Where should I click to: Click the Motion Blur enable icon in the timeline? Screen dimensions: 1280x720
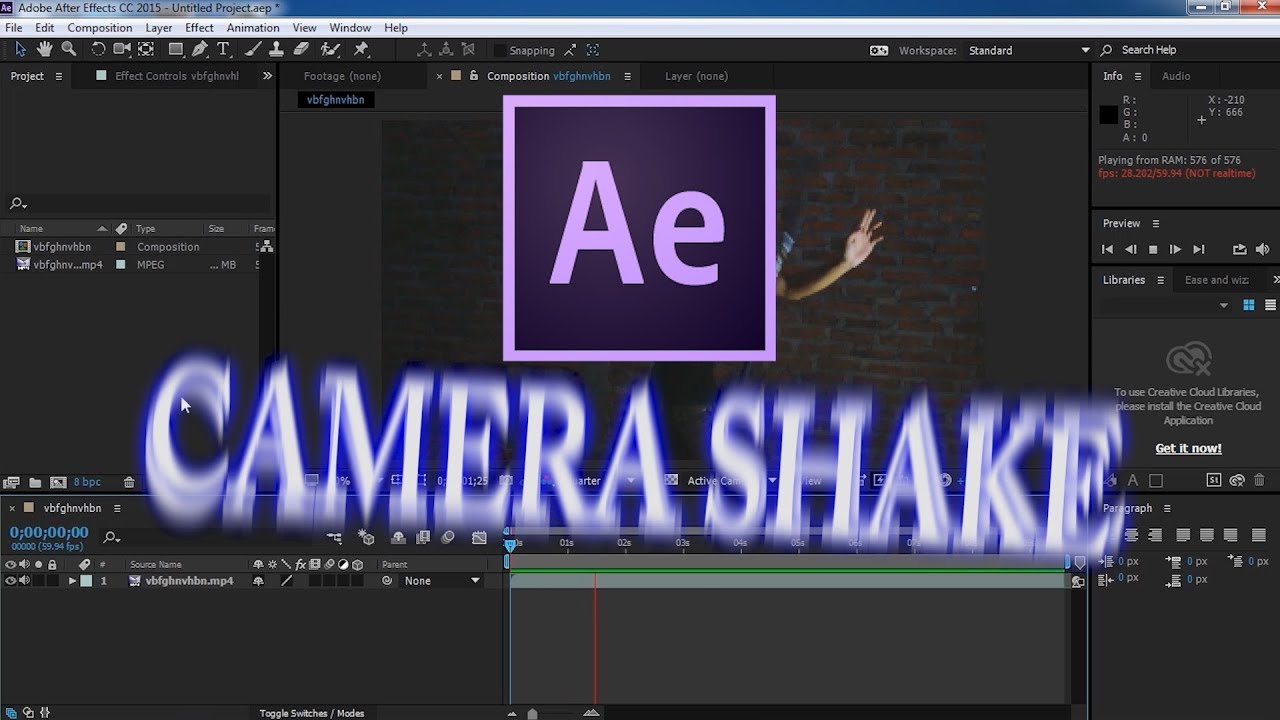click(448, 538)
